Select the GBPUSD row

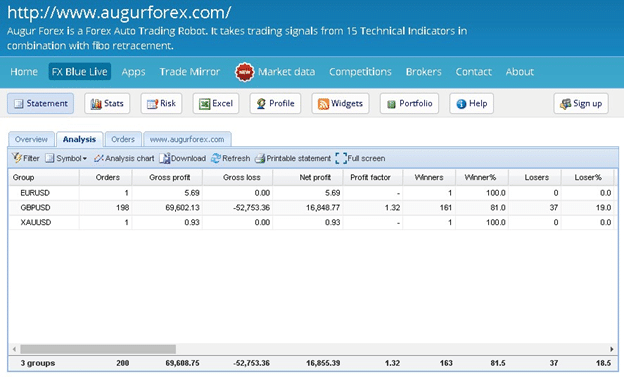coord(312,208)
